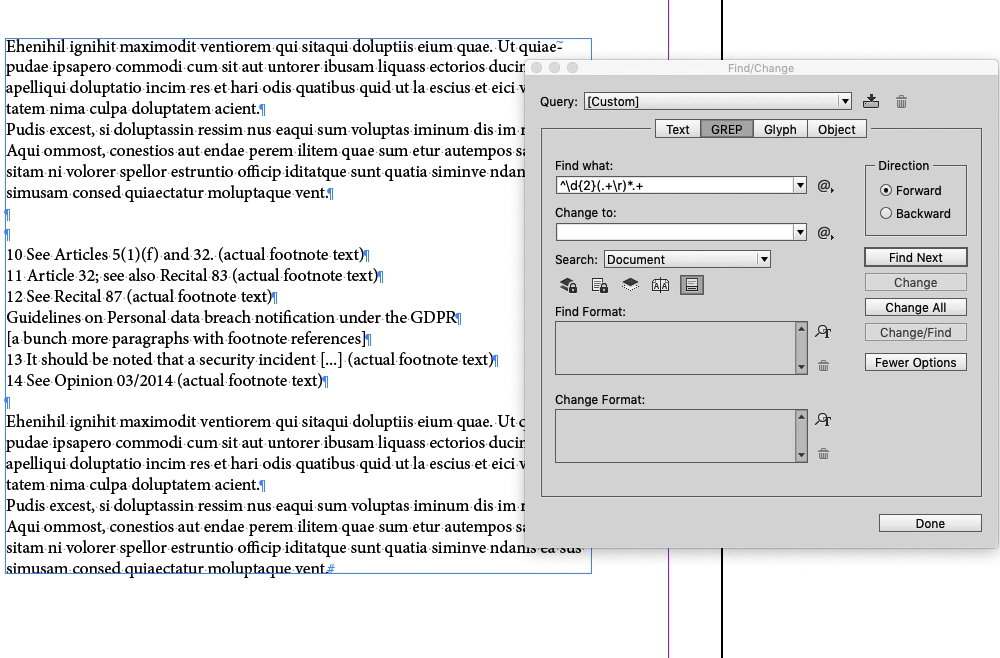Save the current search query

click(870, 100)
